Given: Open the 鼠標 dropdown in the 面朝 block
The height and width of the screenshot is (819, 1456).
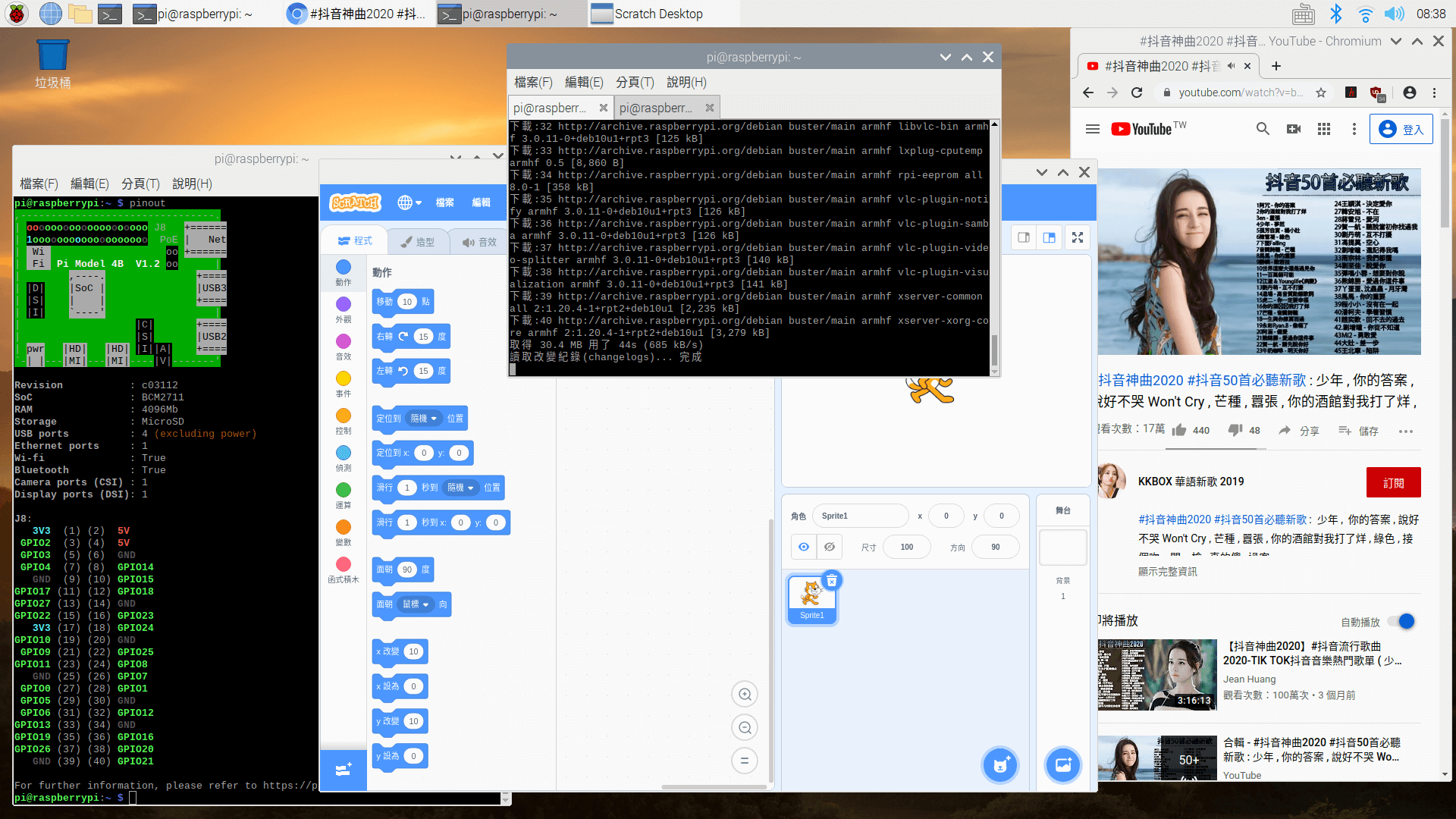Looking at the screenshot, I should pyautogui.click(x=415, y=604).
